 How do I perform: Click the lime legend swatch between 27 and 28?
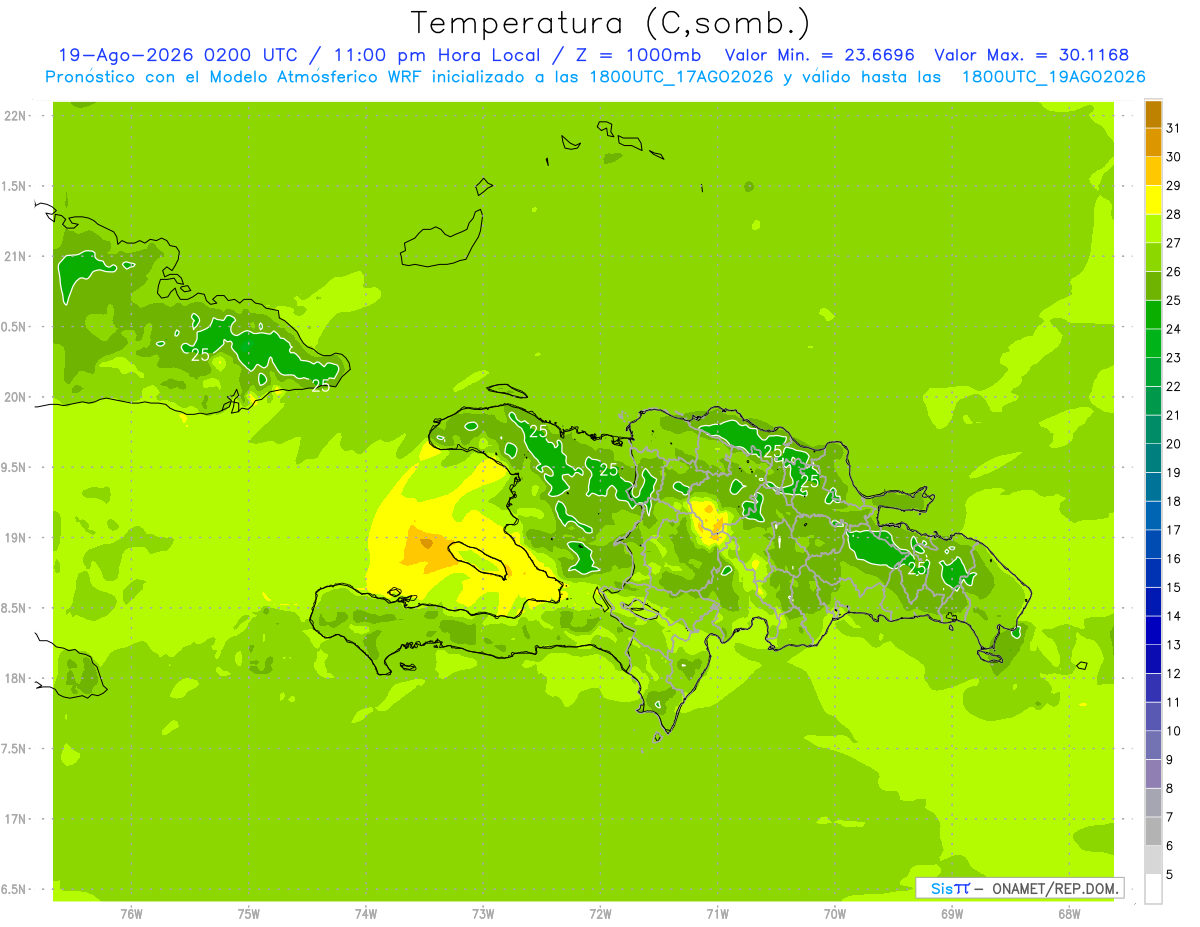point(1153,229)
